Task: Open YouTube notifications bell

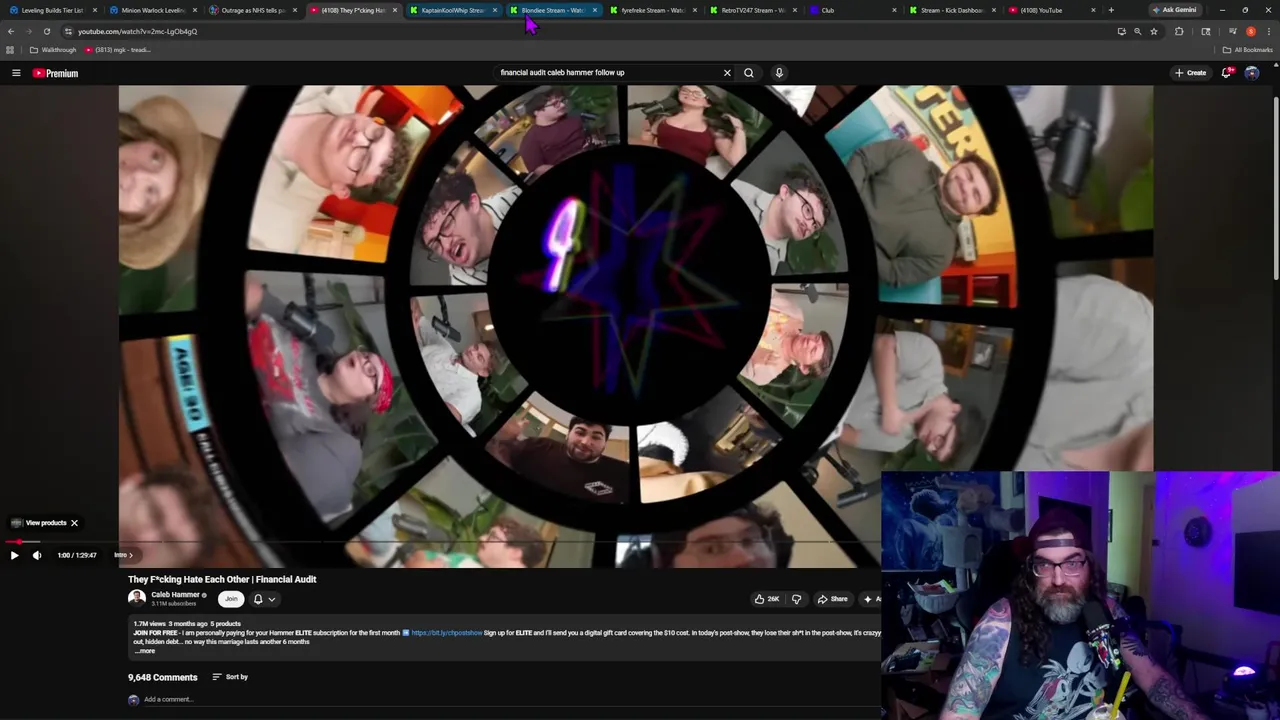Action: (1227, 73)
